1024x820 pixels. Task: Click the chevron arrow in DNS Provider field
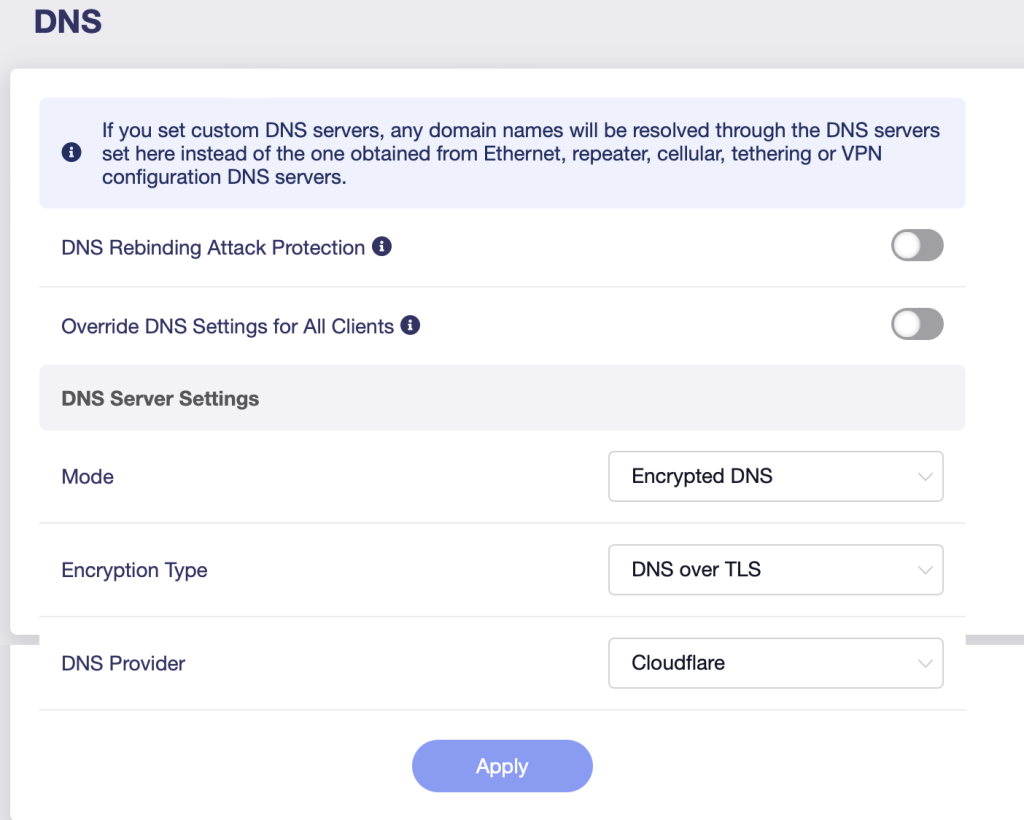pyautogui.click(x=925, y=663)
